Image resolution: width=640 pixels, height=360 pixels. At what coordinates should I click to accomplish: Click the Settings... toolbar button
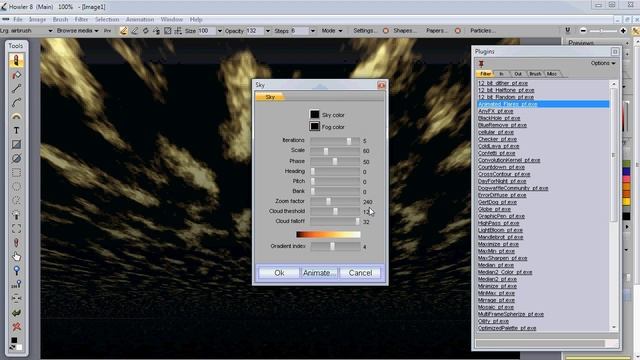tap(364, 31)
